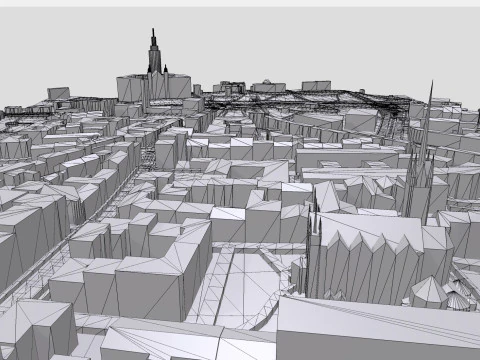
Task: Select the tall dark cathedral tower on the skyline
Action: point(154,52)
